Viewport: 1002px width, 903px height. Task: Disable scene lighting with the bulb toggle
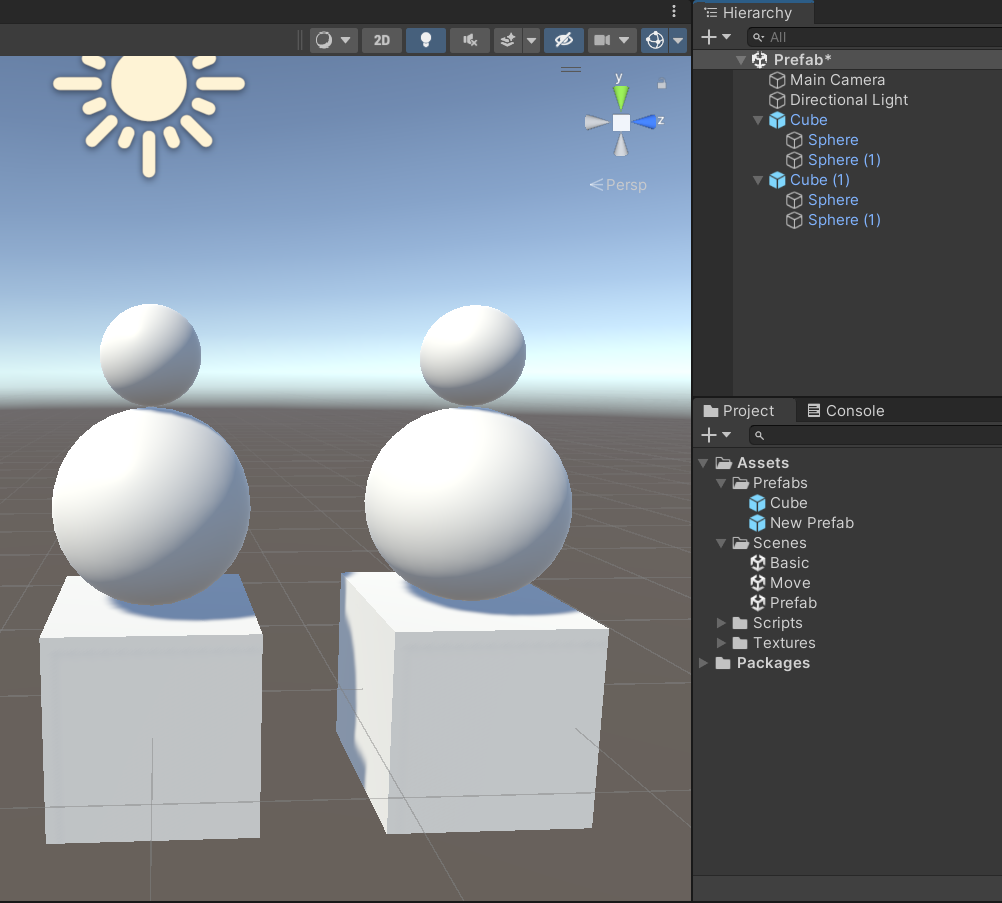tap(425, 40)
